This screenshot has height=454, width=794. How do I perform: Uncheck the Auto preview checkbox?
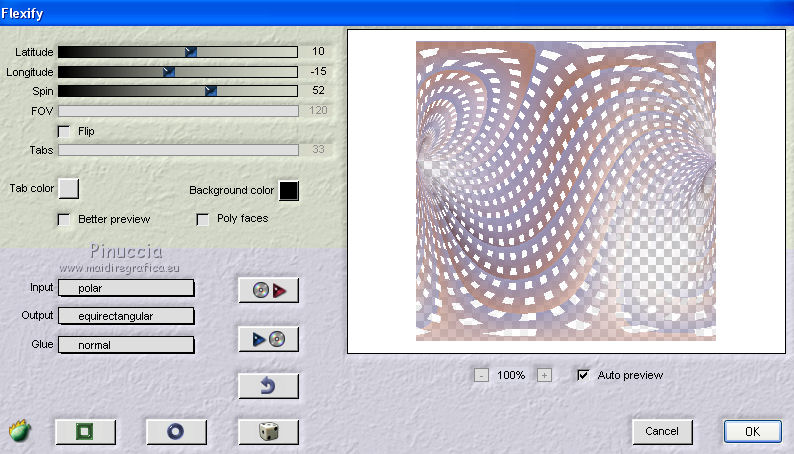[583, 375]
